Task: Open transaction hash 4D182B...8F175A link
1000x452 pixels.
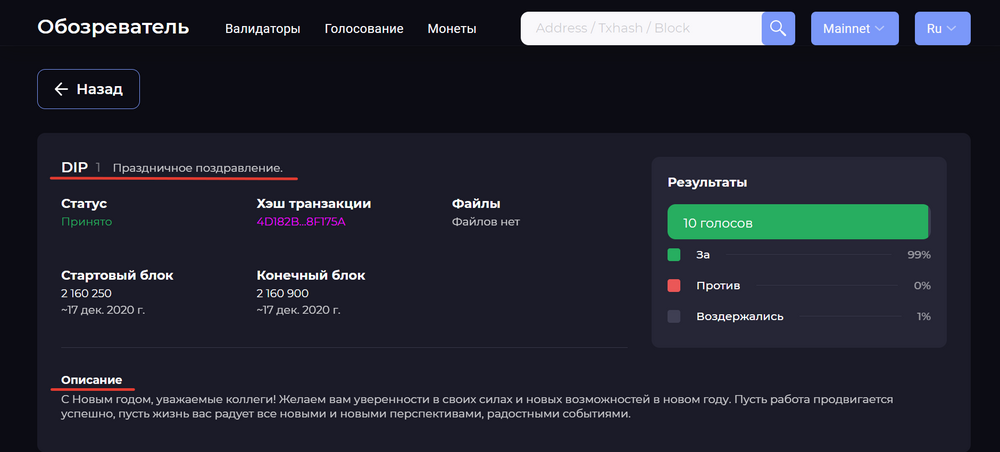Action: coord(301,222)
